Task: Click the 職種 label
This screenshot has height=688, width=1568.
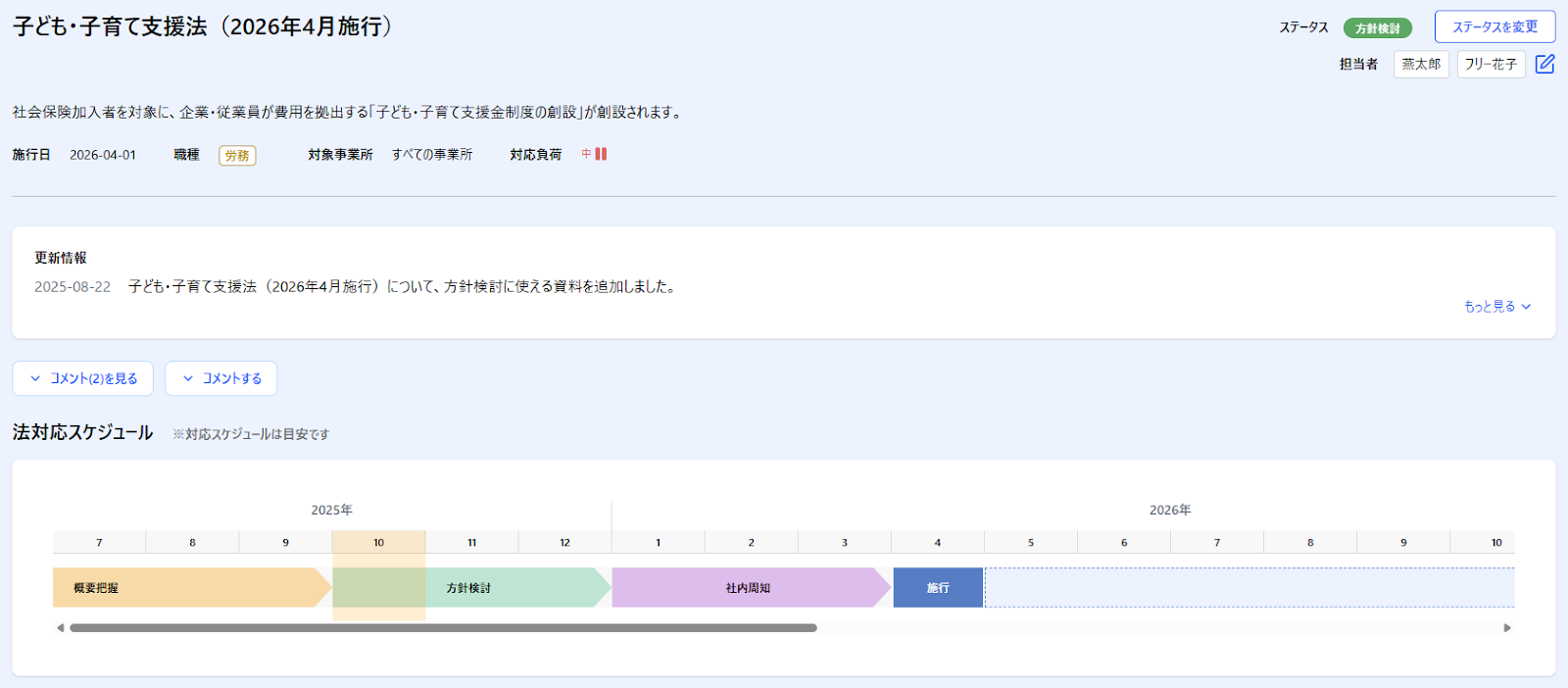Action: pyautogui.click(x=186, y=155)
